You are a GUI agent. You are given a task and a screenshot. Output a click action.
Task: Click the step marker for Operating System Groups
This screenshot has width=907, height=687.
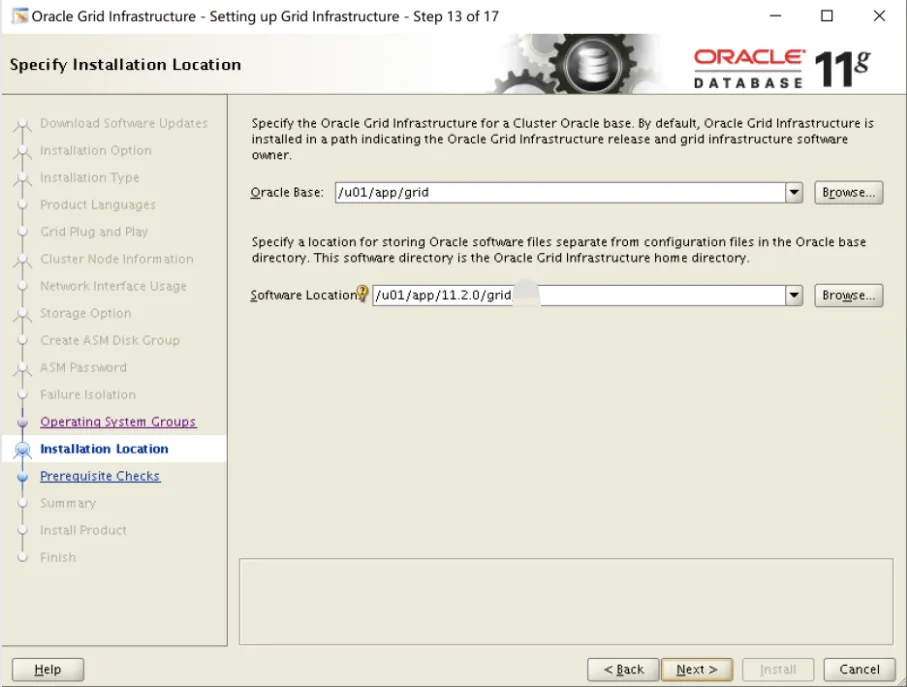tap(23, 421)
